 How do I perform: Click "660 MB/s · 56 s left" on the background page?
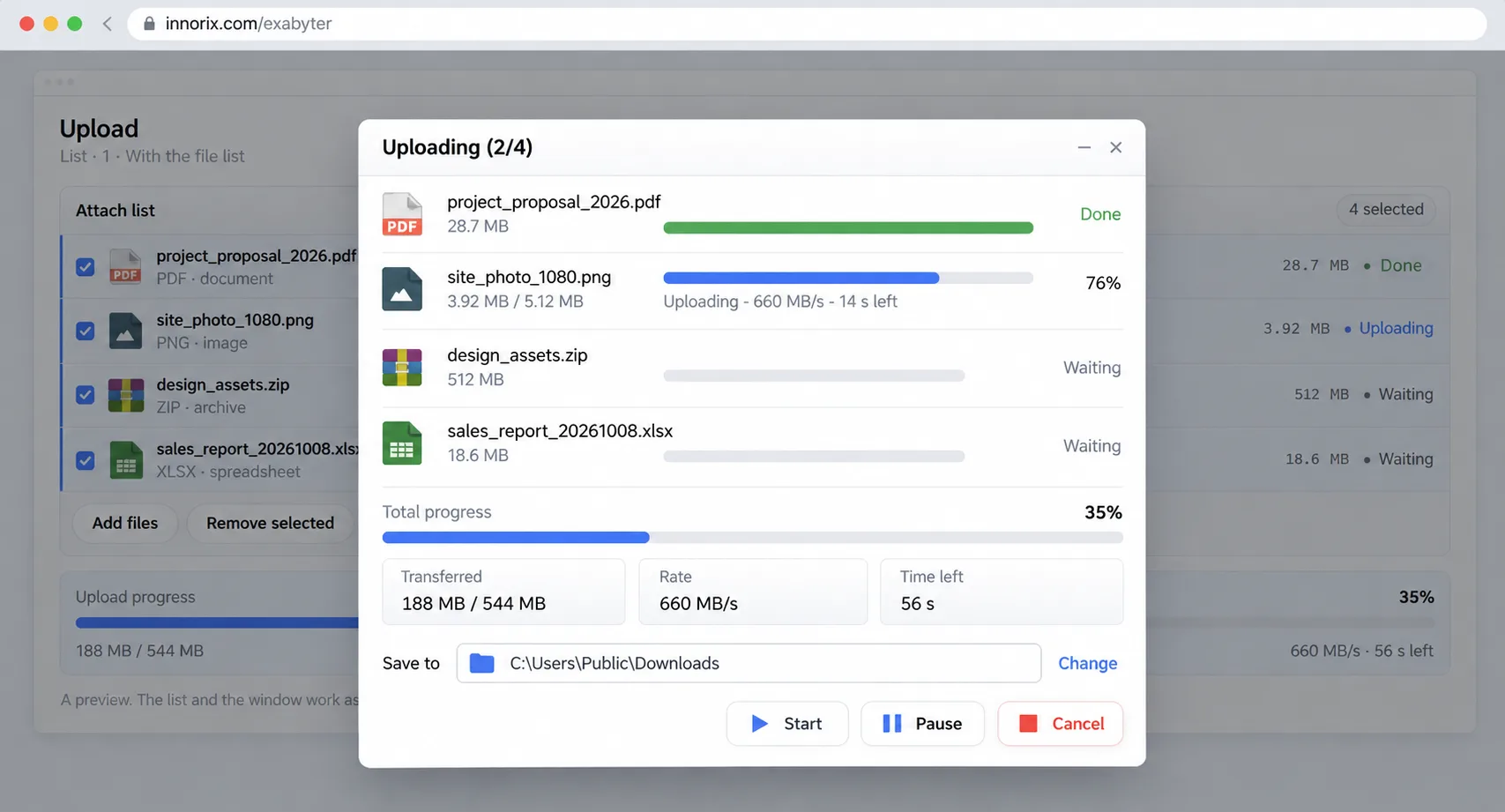(1361, 651)
